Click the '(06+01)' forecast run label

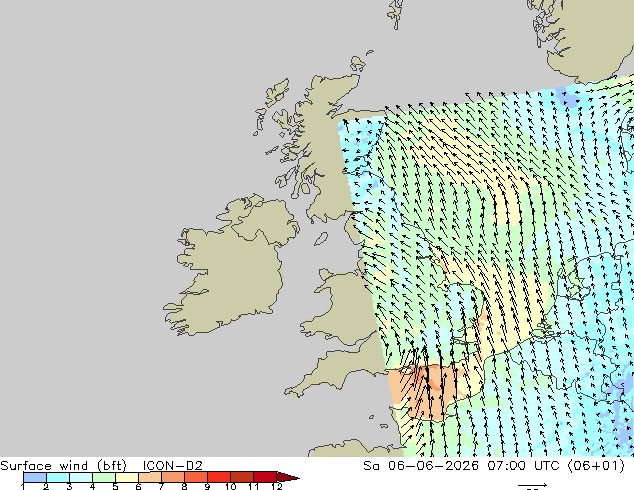tap(596, 466)
